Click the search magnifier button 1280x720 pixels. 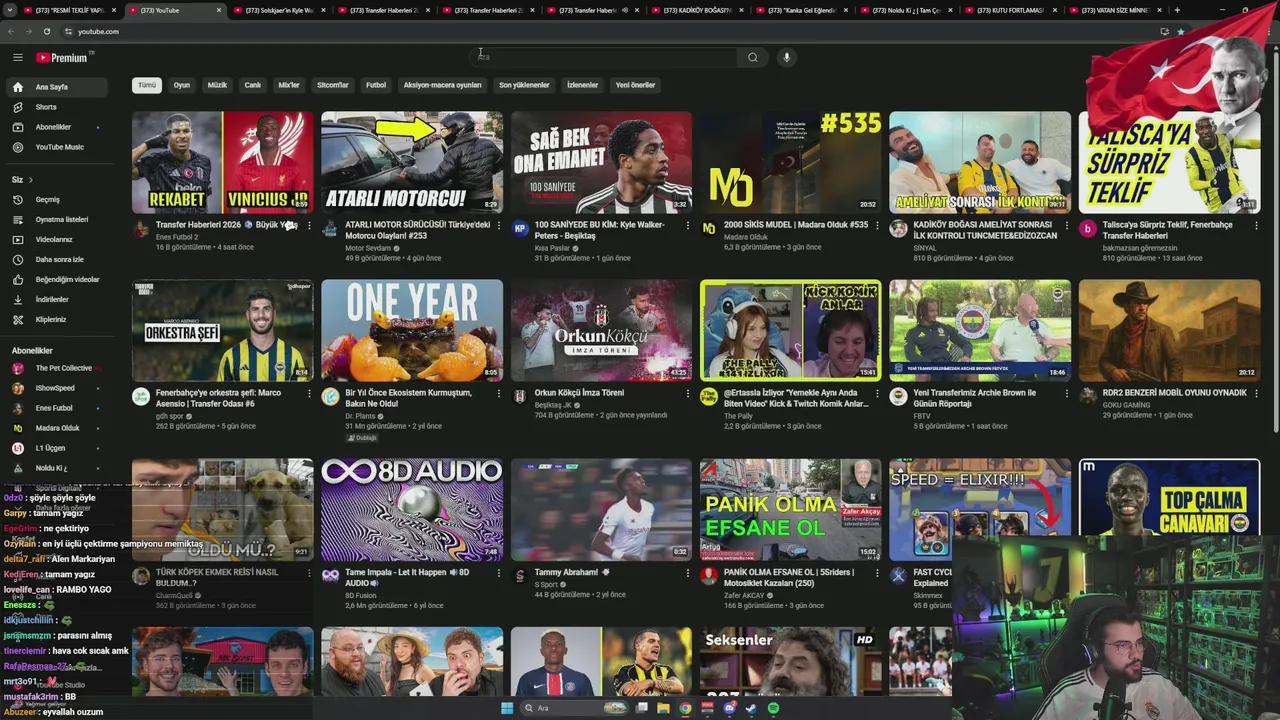753,57
